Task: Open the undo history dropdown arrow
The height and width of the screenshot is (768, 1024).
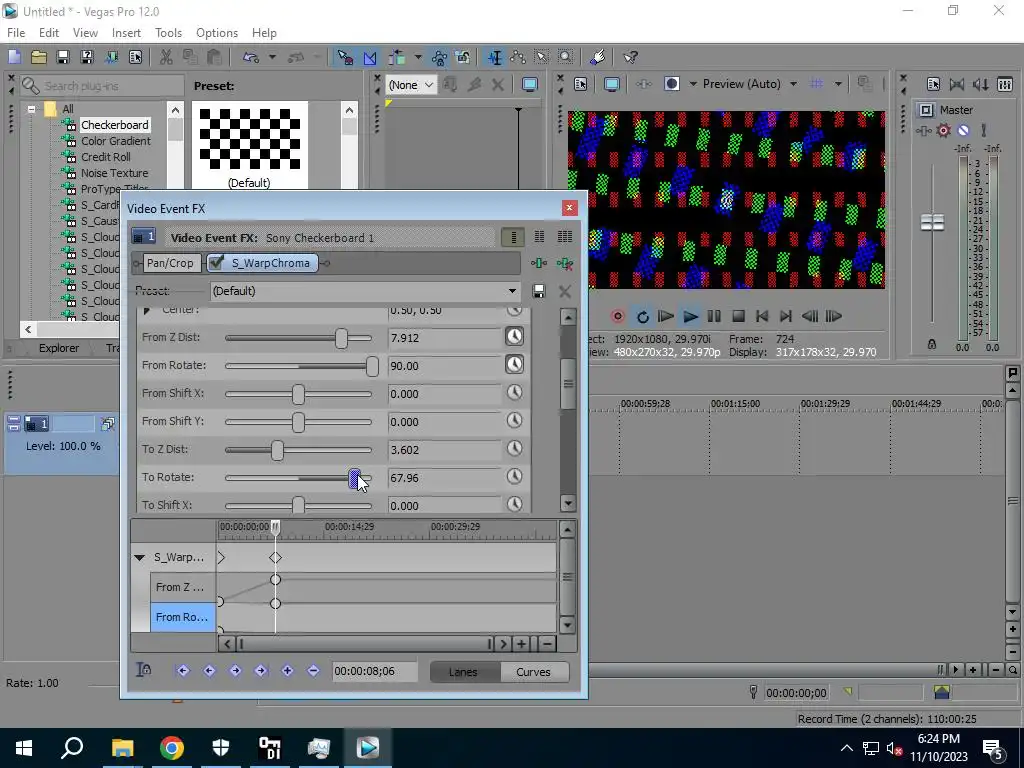Action: click(x=272, y=57)
